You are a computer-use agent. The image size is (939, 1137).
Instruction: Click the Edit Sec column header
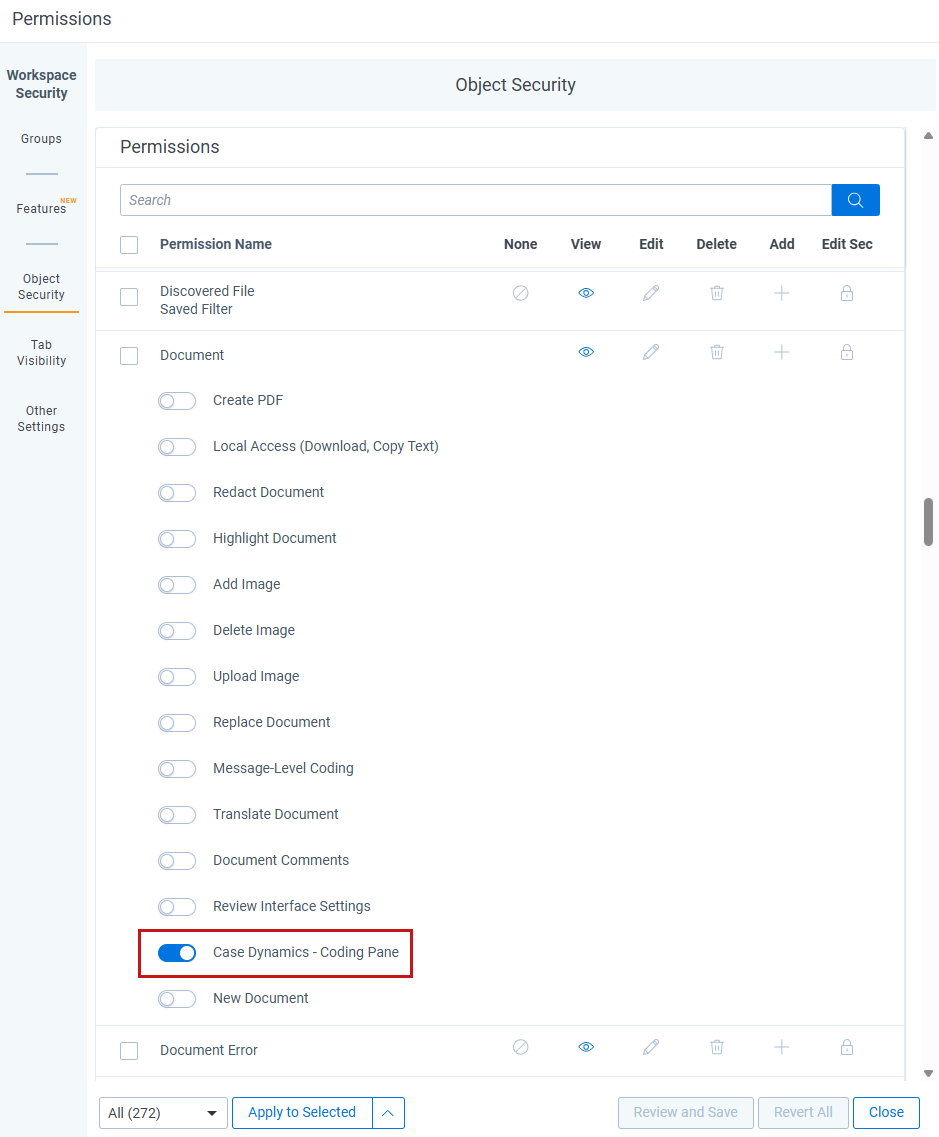click(x=847, y=244)
